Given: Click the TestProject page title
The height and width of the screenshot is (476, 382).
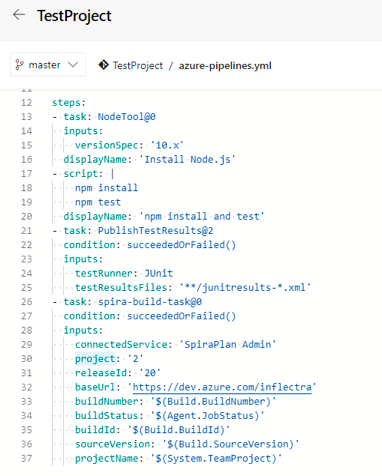Looking at the screenshot, I should (74, 16).
